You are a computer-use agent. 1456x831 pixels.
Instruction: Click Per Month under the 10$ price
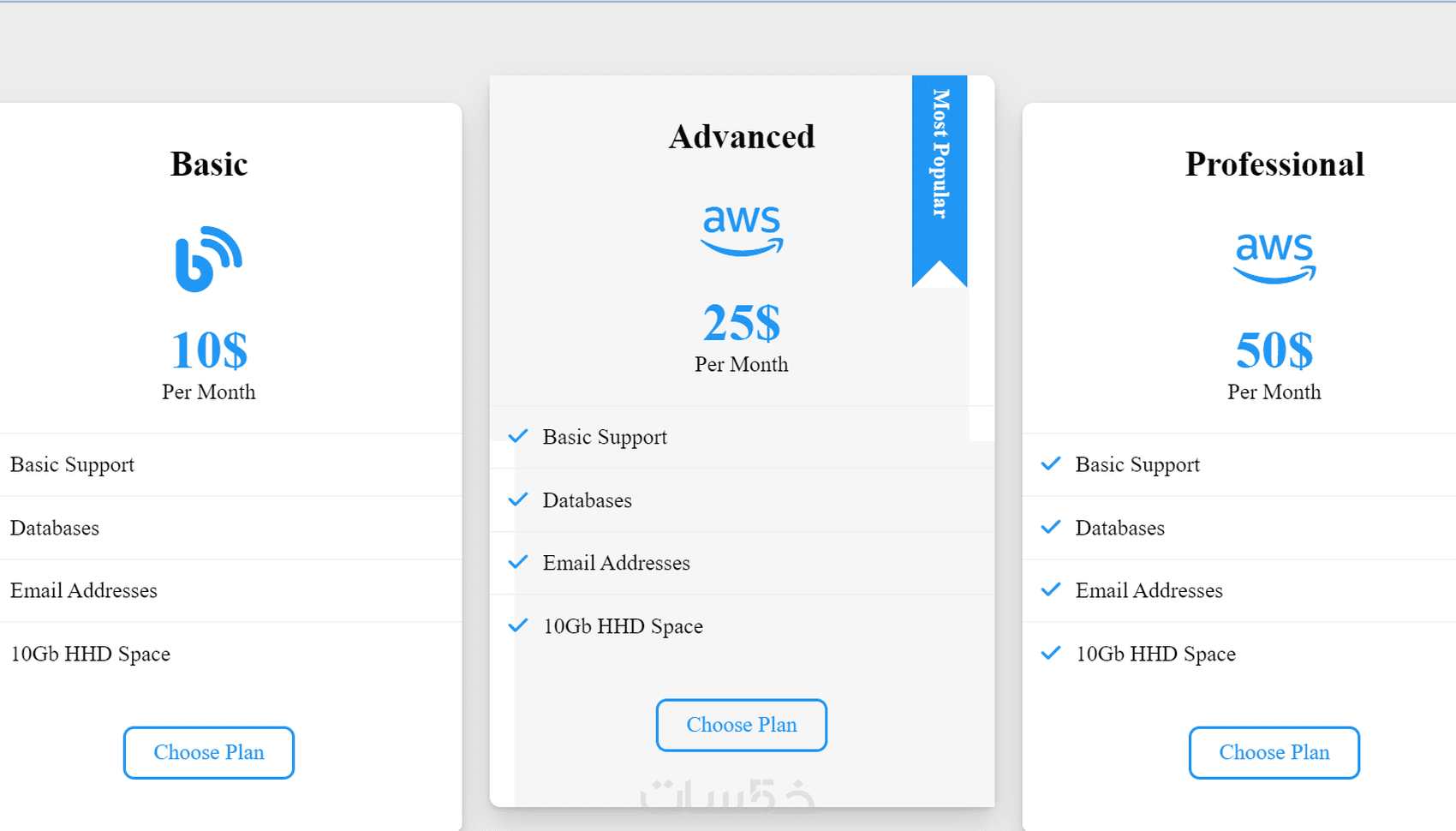pyautogui.click(x=209, y=392)
